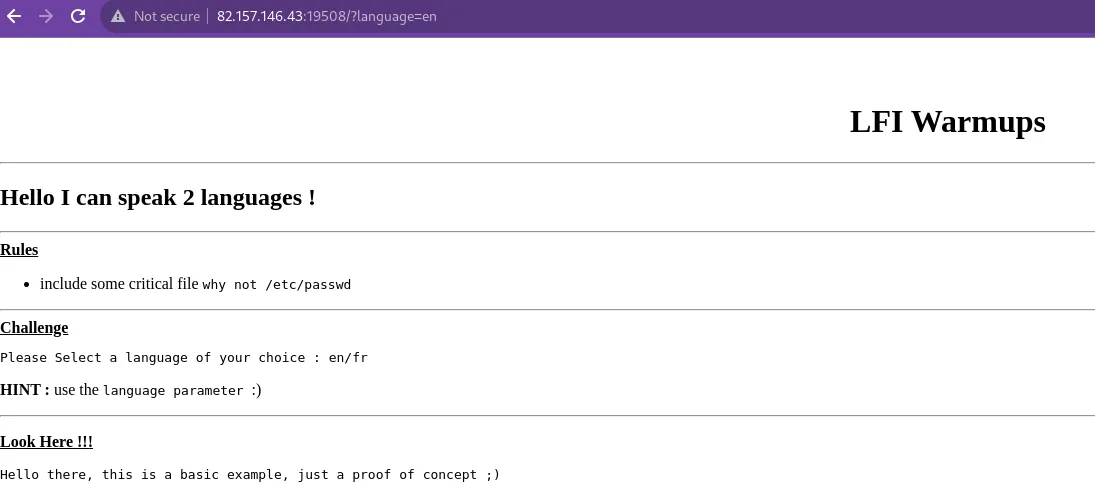This screenshot has height=499, width=1095.
Task: Click the Not secure warning triangle icon
Action: tap(118, 16)
